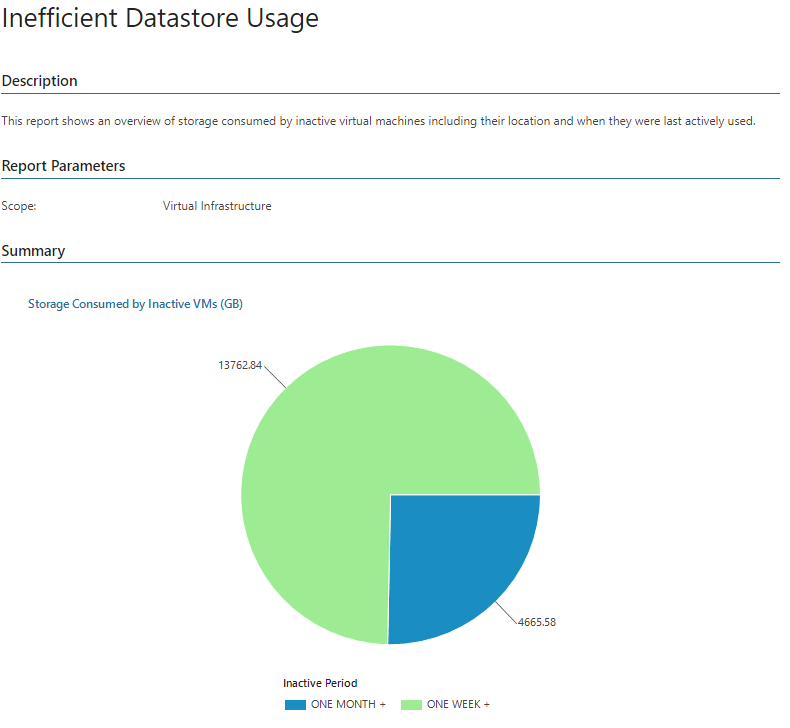
Task: Click the Scope: parameter label
Action: coord(19,206)
